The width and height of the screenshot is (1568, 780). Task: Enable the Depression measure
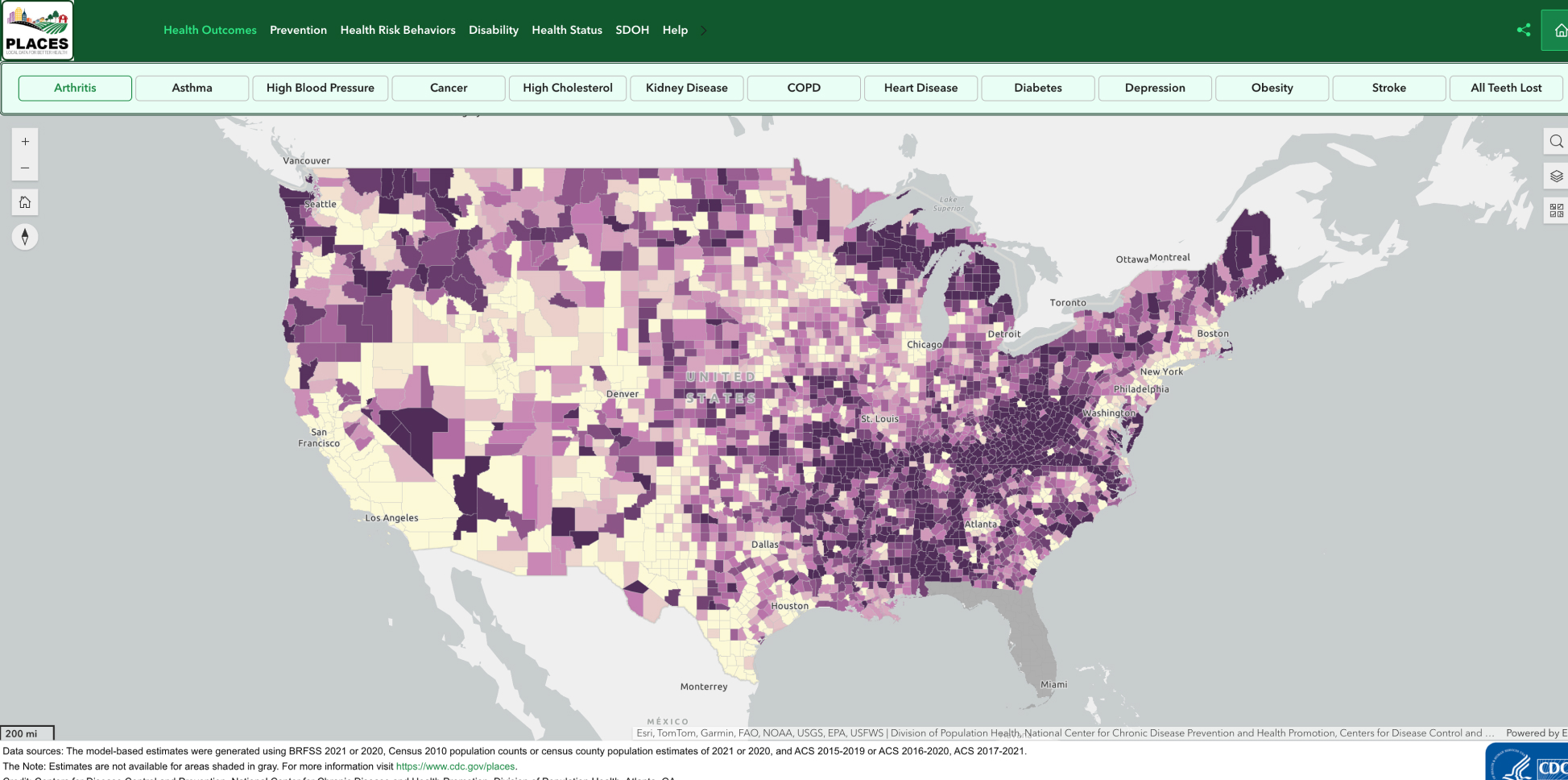coord(1154,88)
